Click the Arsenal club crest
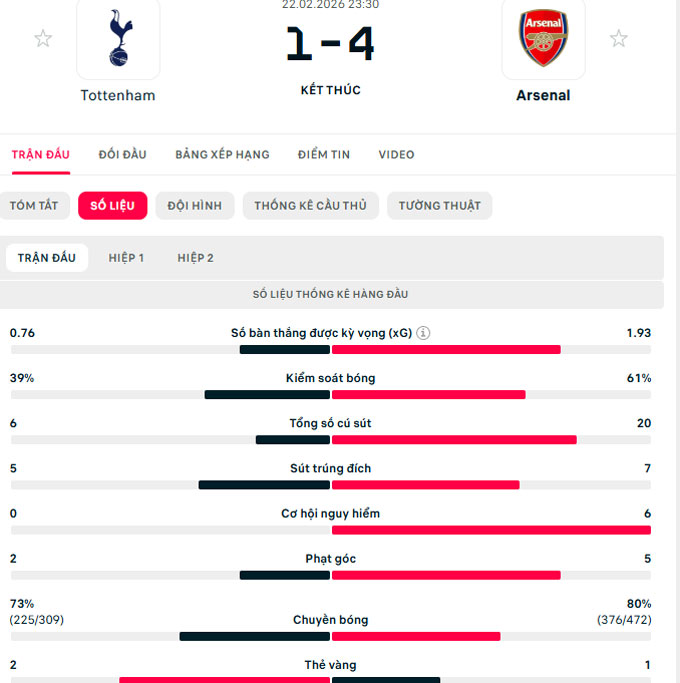The image size is (680, 683). coord(543,40)
